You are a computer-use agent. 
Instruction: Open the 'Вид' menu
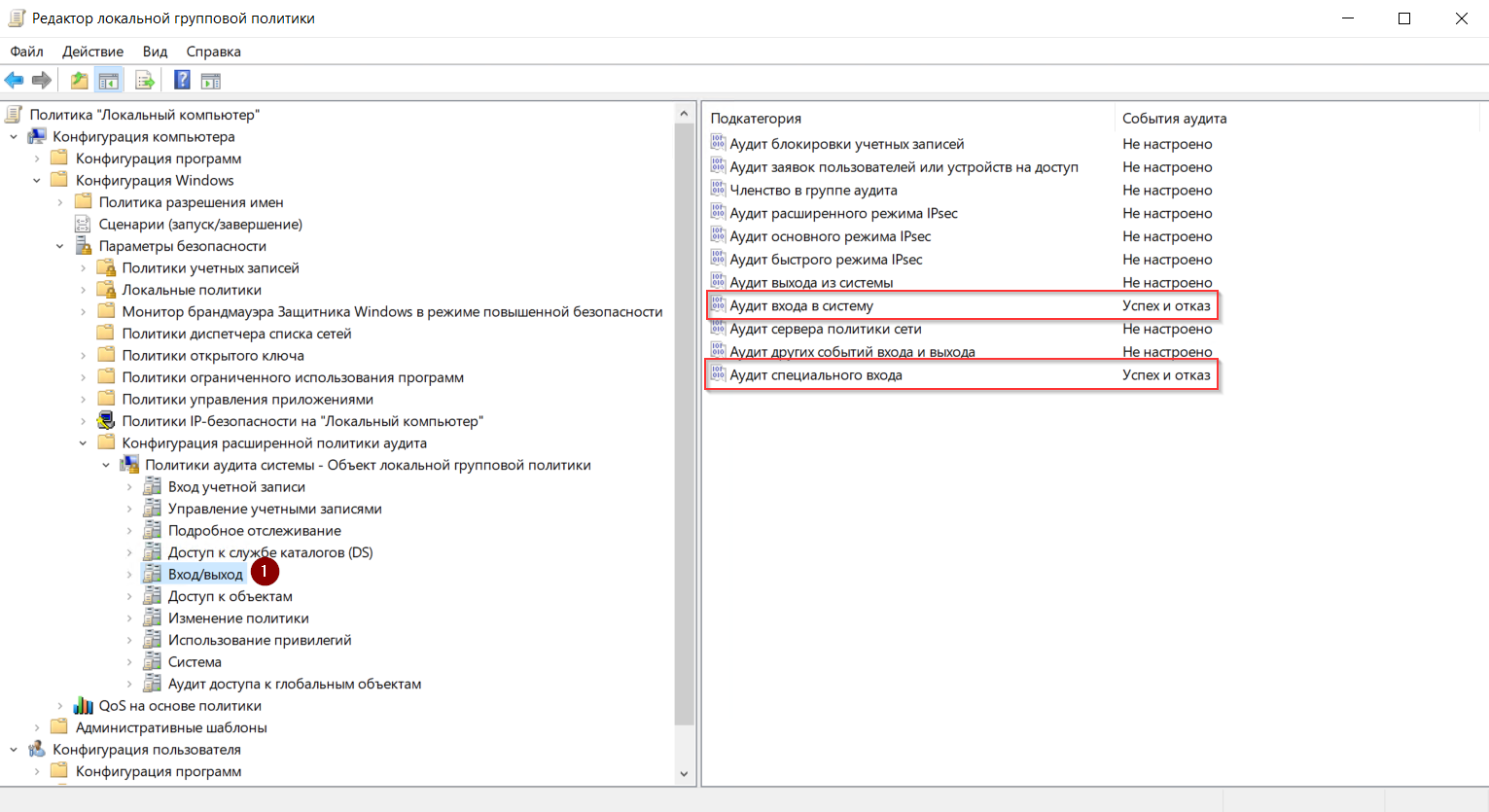155,52
